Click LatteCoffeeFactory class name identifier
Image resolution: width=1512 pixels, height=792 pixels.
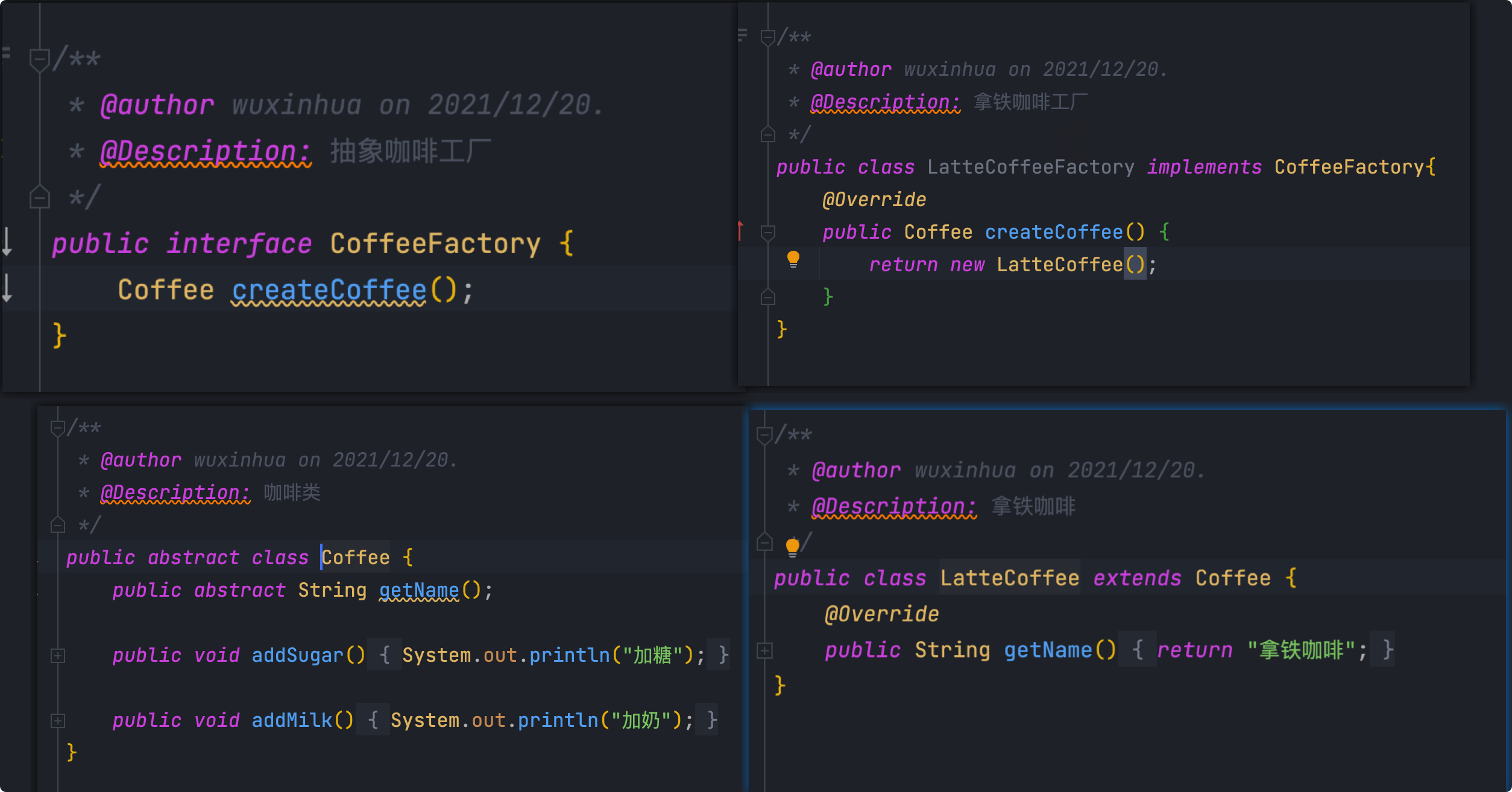coord(1030,167)
